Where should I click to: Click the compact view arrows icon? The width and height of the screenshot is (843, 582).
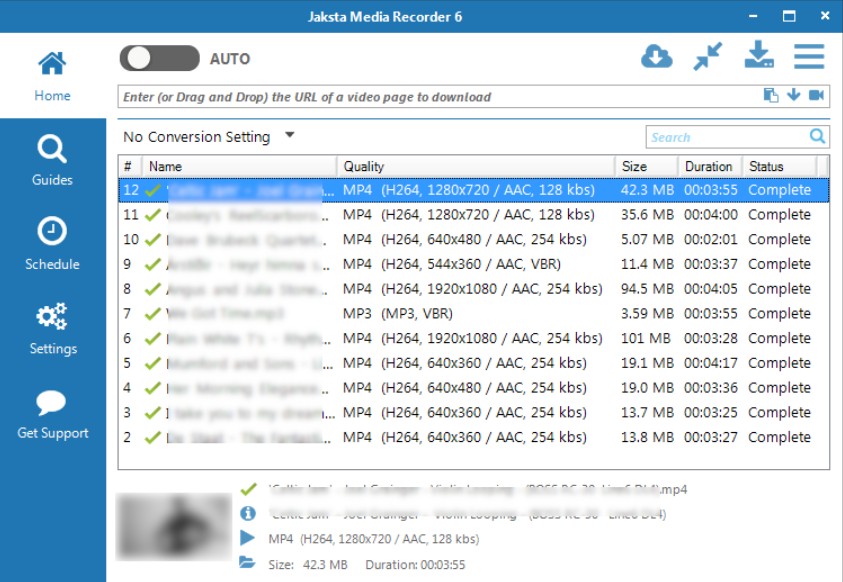pyautogui.click(x=708, y=56)
